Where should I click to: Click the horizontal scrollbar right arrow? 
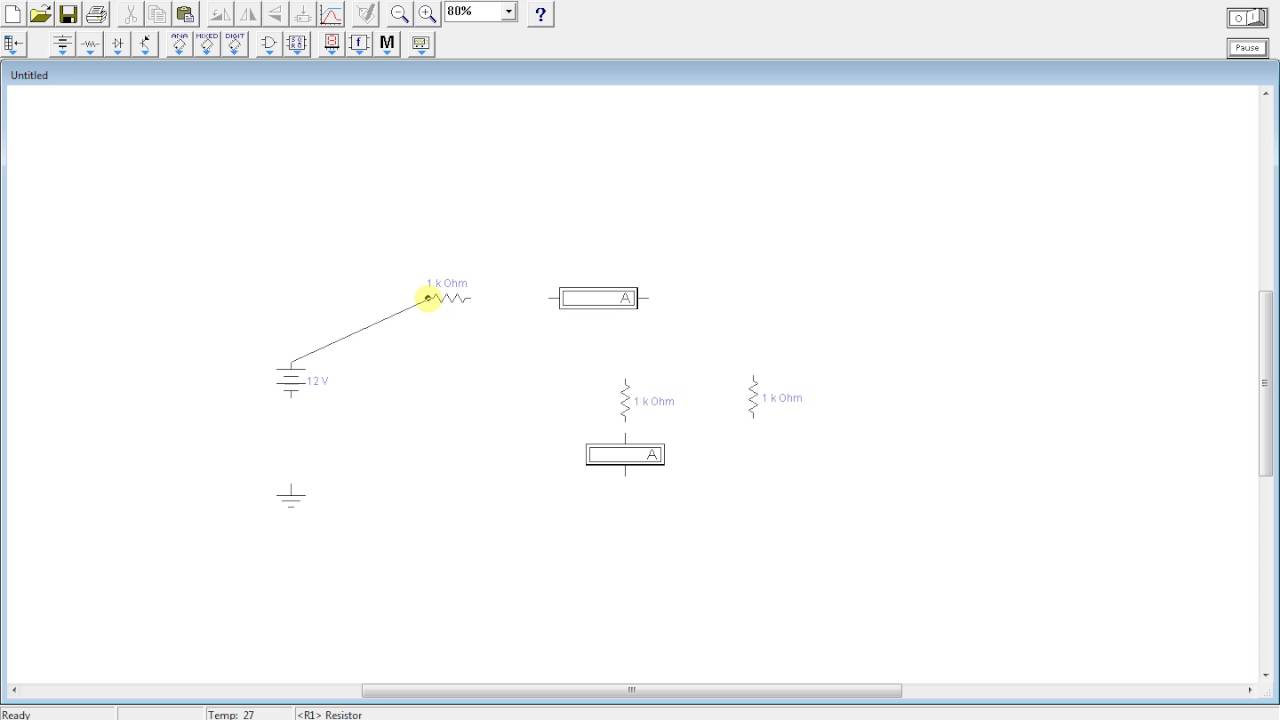[1249, 690]
